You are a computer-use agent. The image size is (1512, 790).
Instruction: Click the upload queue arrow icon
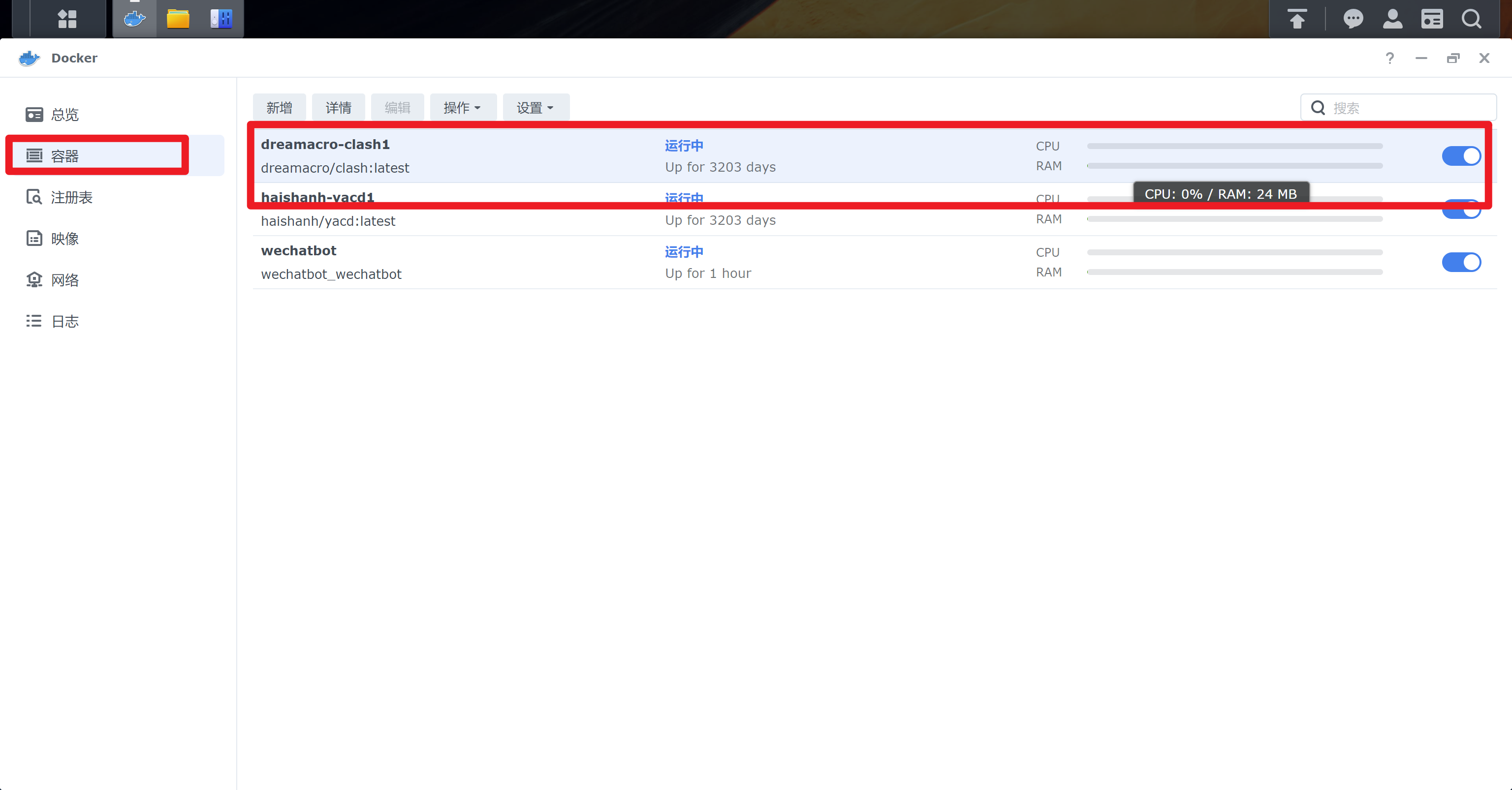tap(1297, 19)
